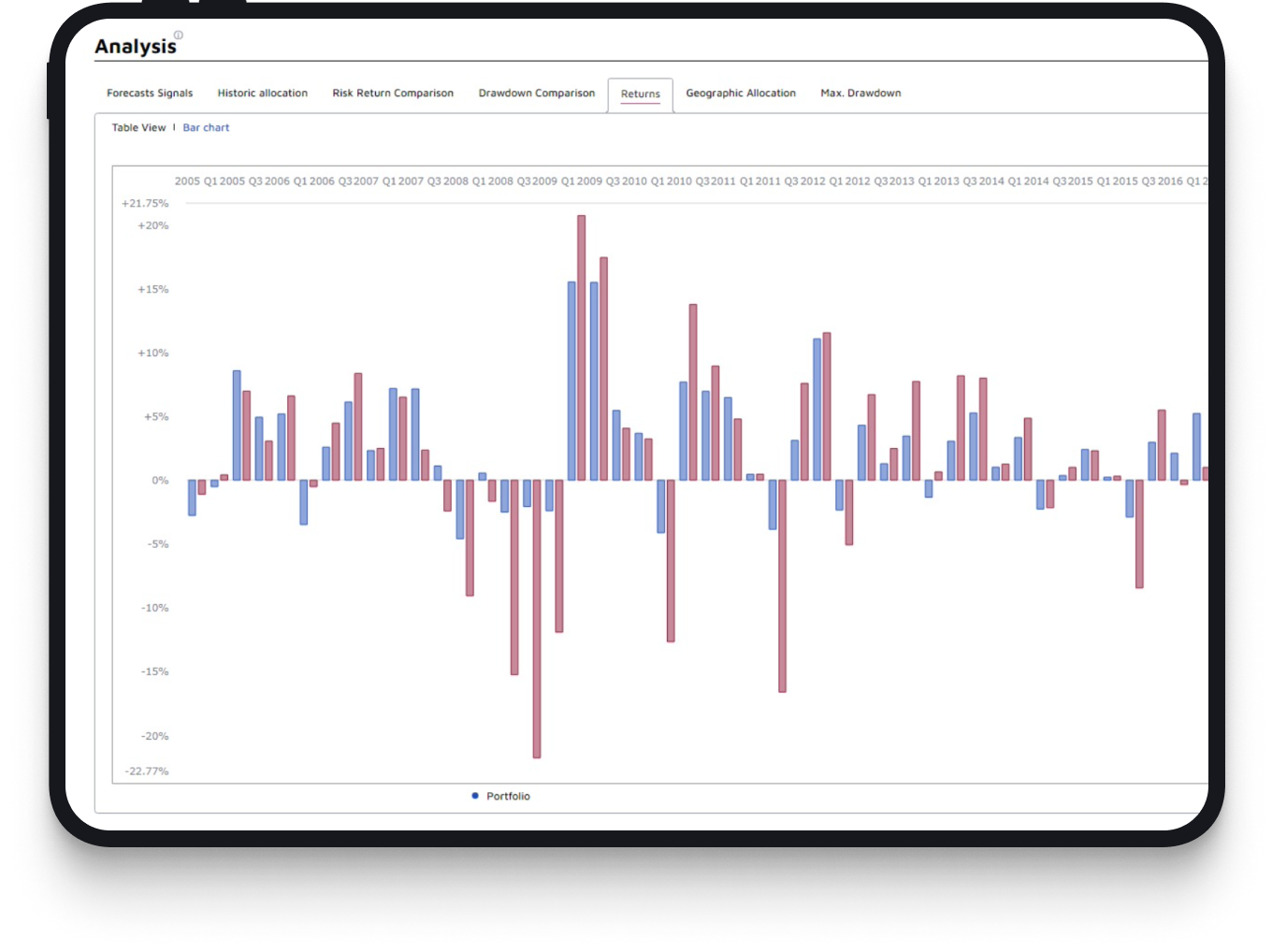
Task: Click the 2011 Q3 x-axis label
Action: [776, 181]
